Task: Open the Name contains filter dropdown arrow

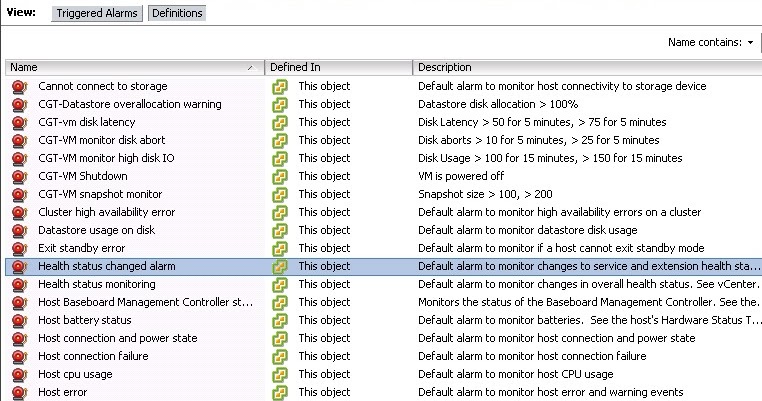Action: tap(750, 43)
